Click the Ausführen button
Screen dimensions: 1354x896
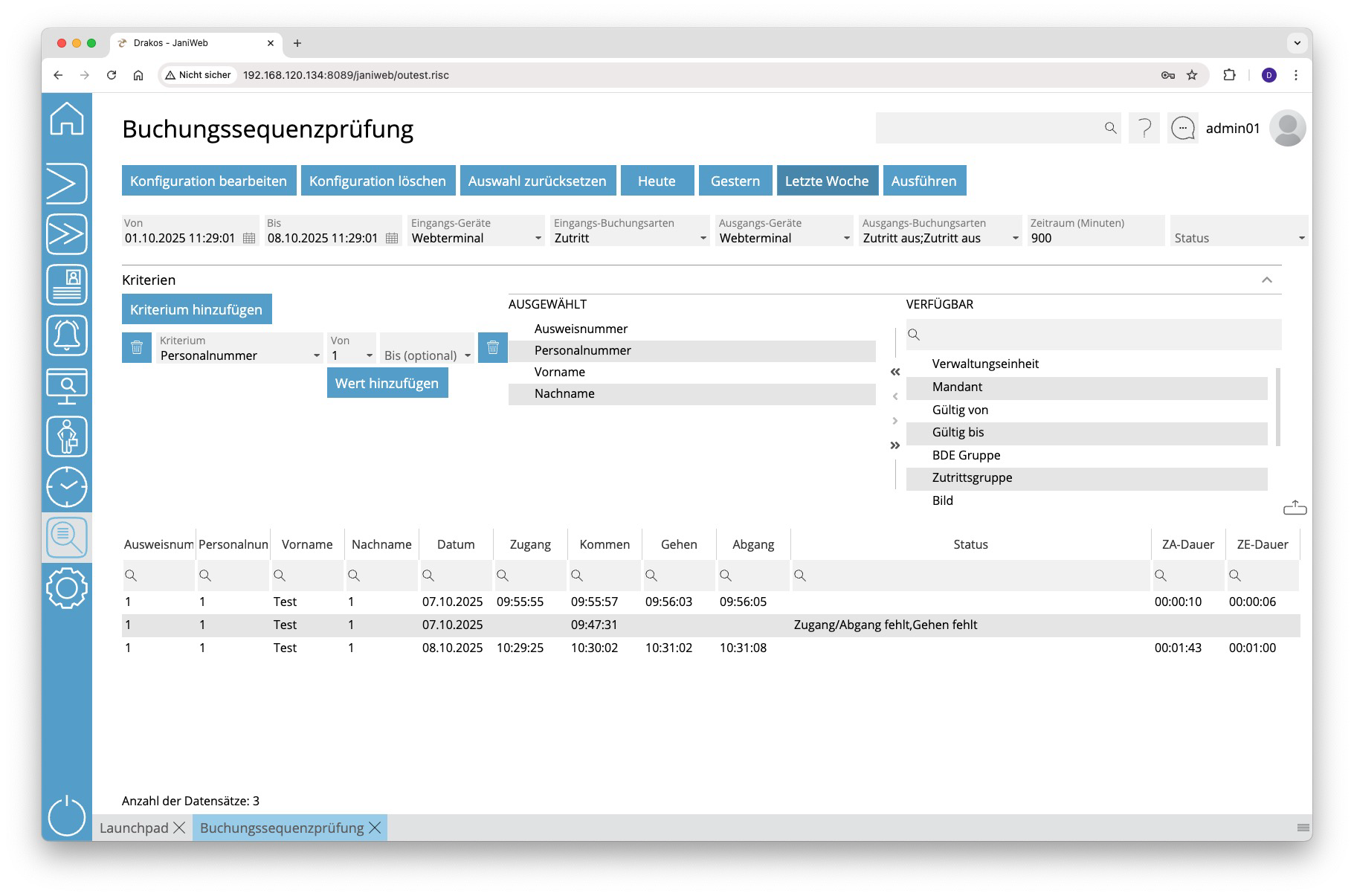tap(923, 181)
